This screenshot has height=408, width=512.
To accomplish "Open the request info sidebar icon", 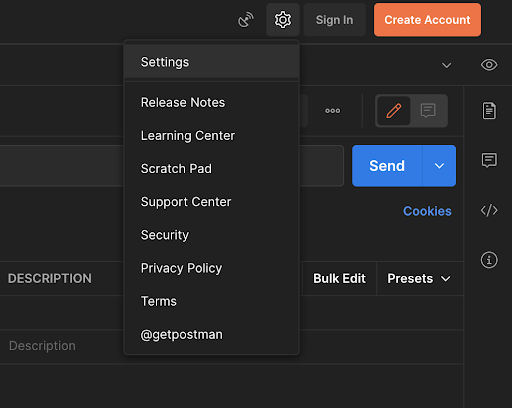I will (x=489, y=260).
